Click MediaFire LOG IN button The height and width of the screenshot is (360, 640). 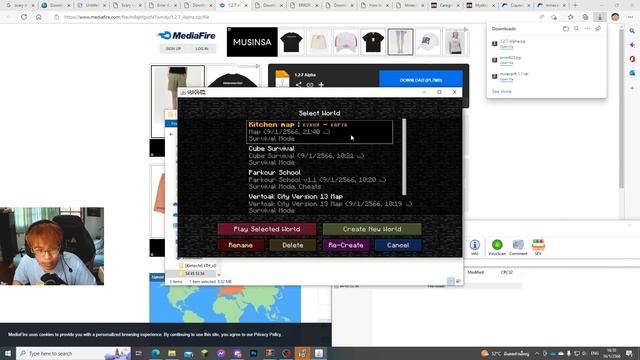tap(202, 49)
